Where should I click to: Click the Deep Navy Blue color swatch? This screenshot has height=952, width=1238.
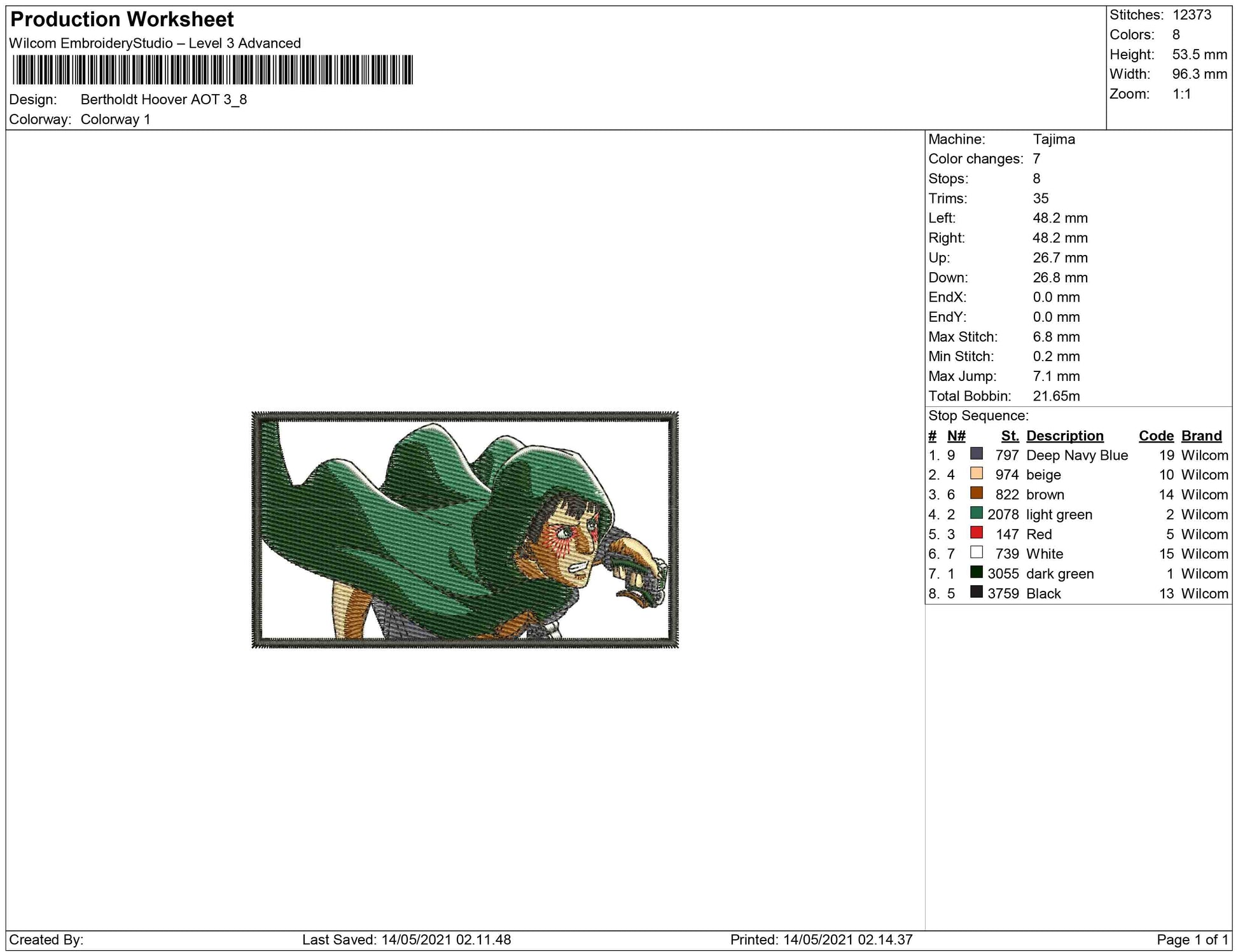pos(976,454)
